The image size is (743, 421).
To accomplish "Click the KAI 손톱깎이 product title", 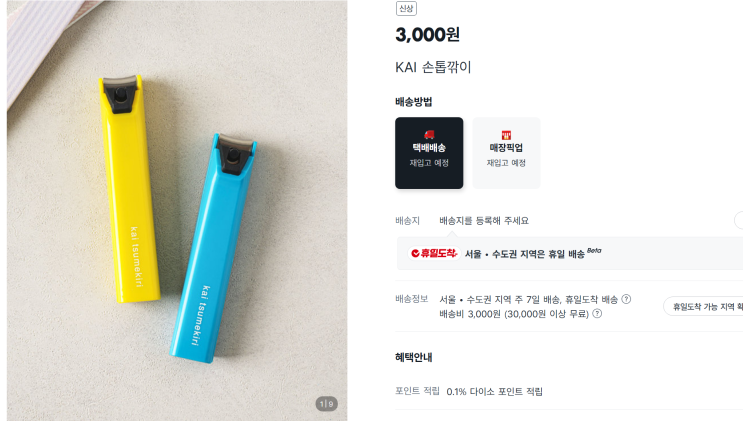I will pyautogui.click(x=433, y=67).
